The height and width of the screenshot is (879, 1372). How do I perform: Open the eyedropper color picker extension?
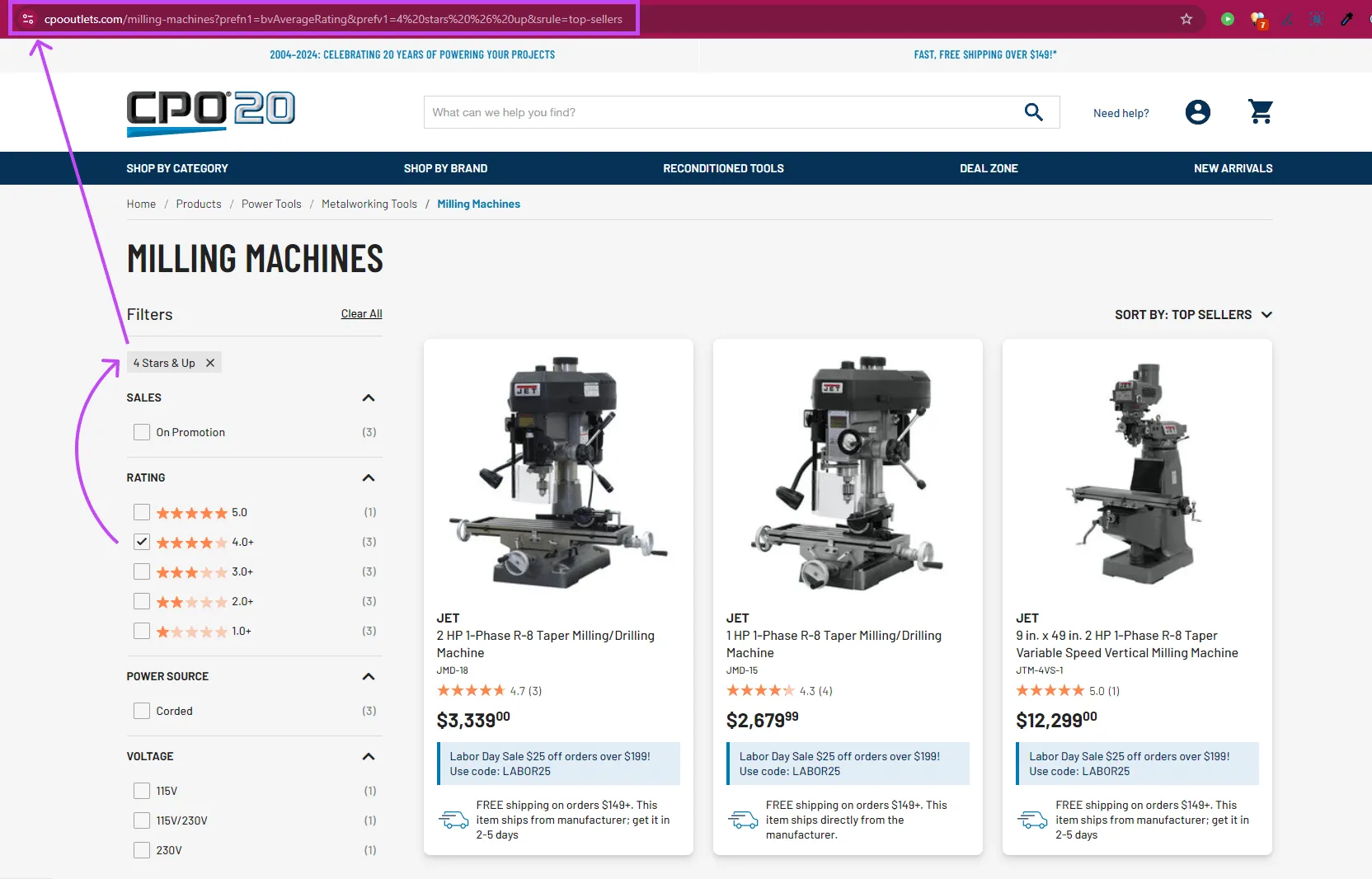tap(1346, 19)
